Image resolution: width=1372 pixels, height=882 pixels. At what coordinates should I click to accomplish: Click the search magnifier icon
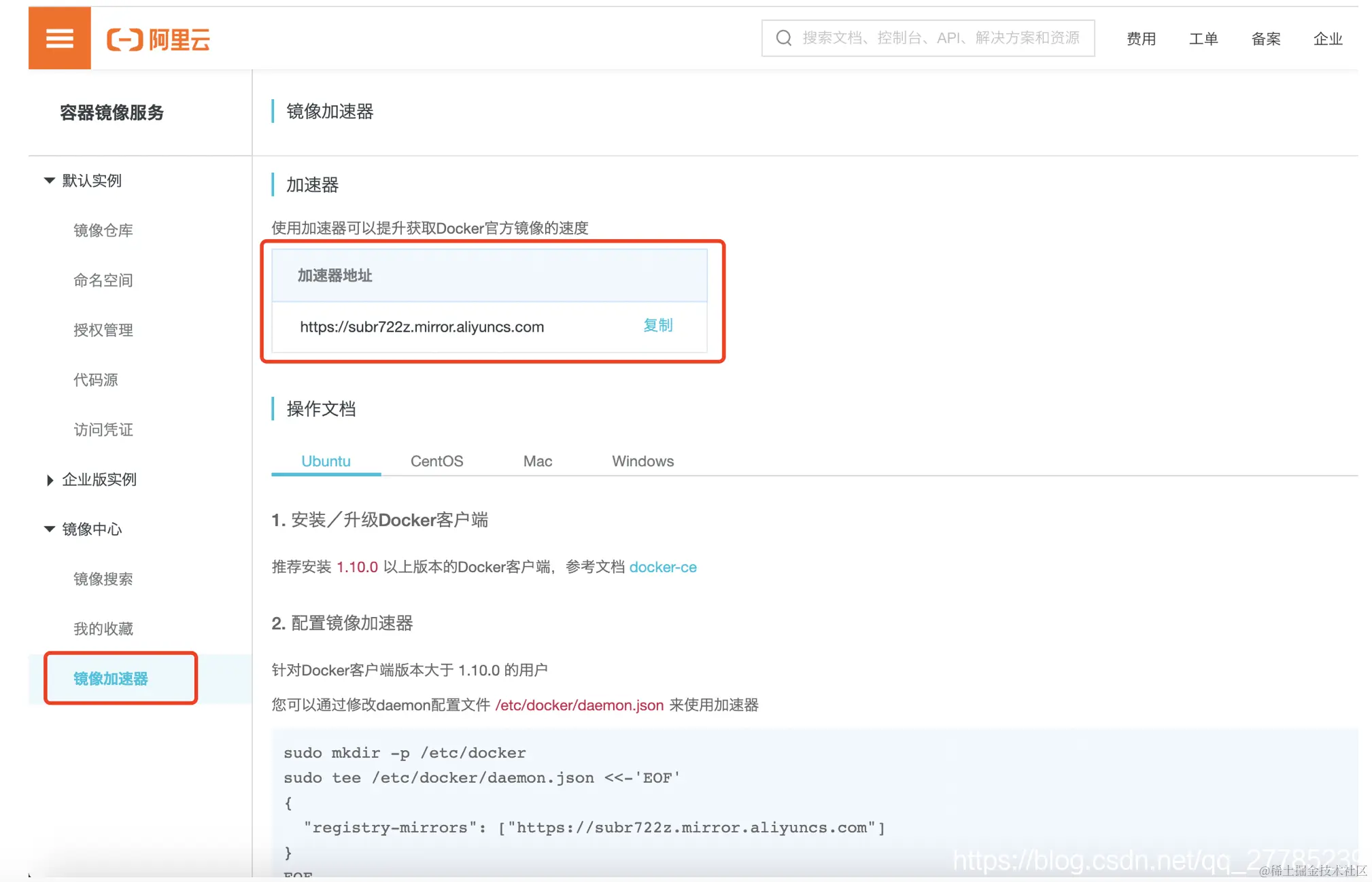pyautogui.click(x=783, y=37)
